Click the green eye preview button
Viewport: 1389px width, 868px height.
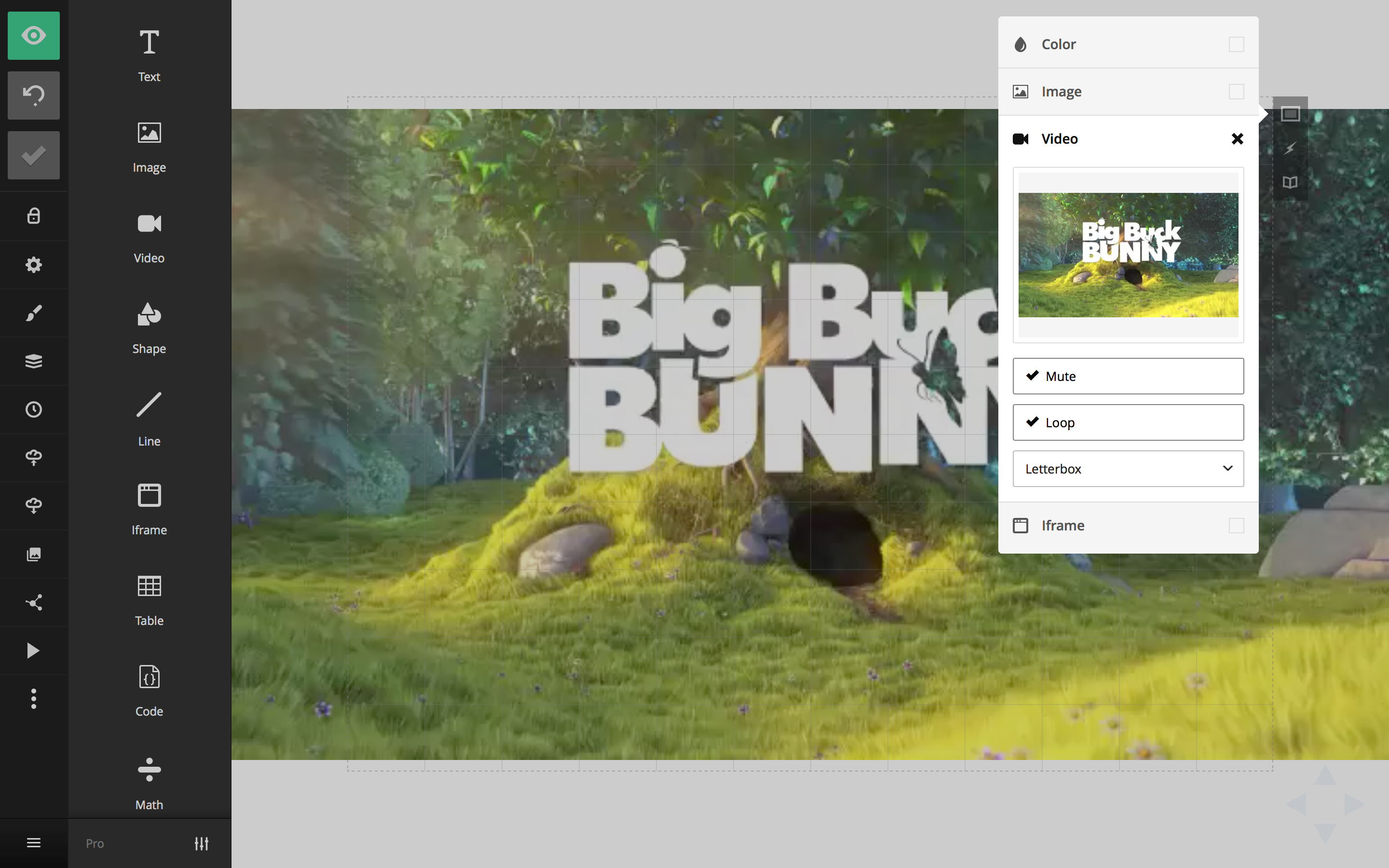coord(33,36)
